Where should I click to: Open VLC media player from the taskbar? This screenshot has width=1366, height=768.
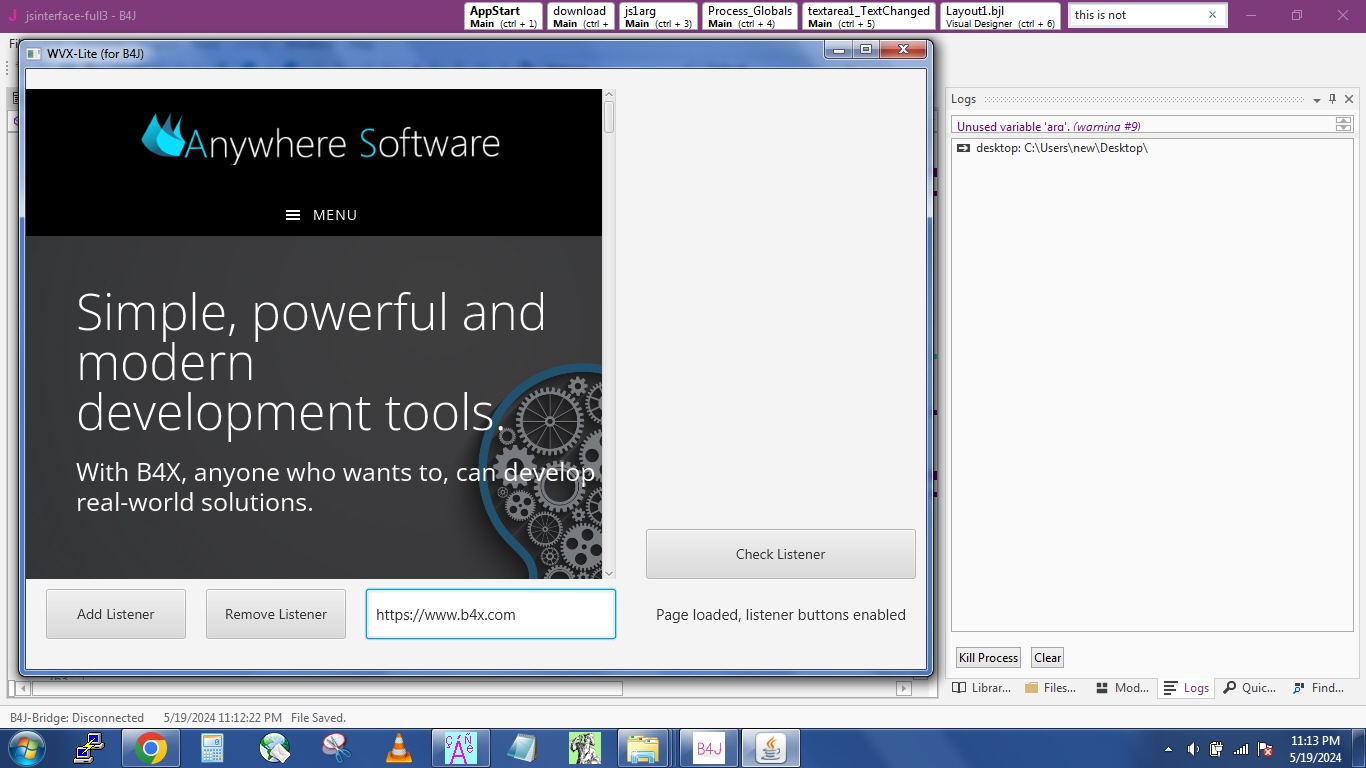pos(398,748)
